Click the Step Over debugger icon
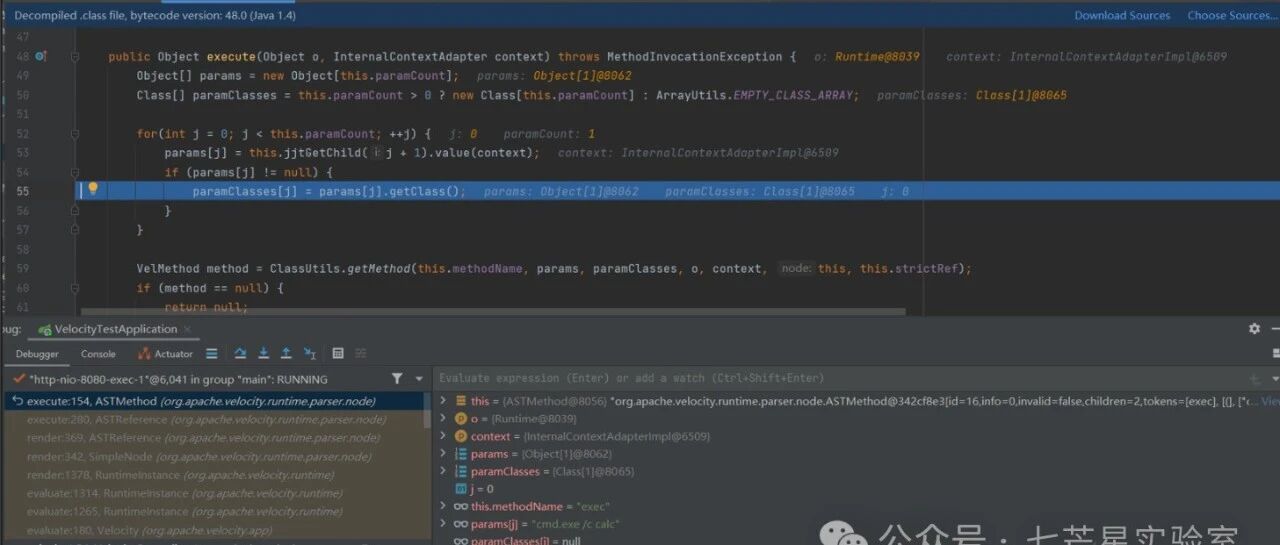The image size is (1280, 545). (241, 354)
